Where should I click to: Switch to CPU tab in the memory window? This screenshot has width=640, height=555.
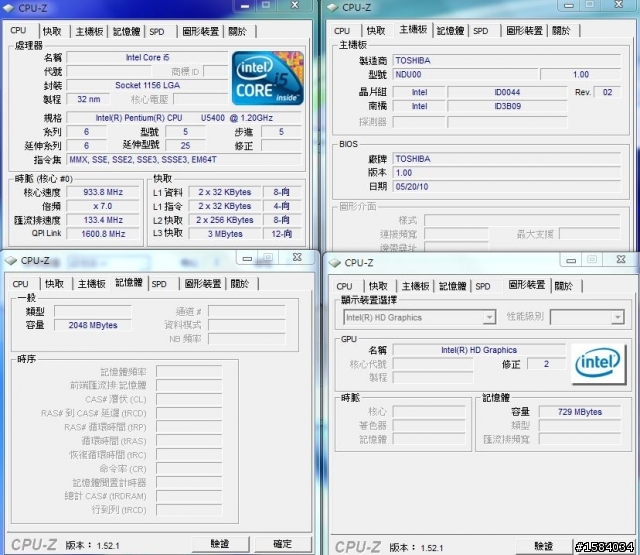coord(20,284)
